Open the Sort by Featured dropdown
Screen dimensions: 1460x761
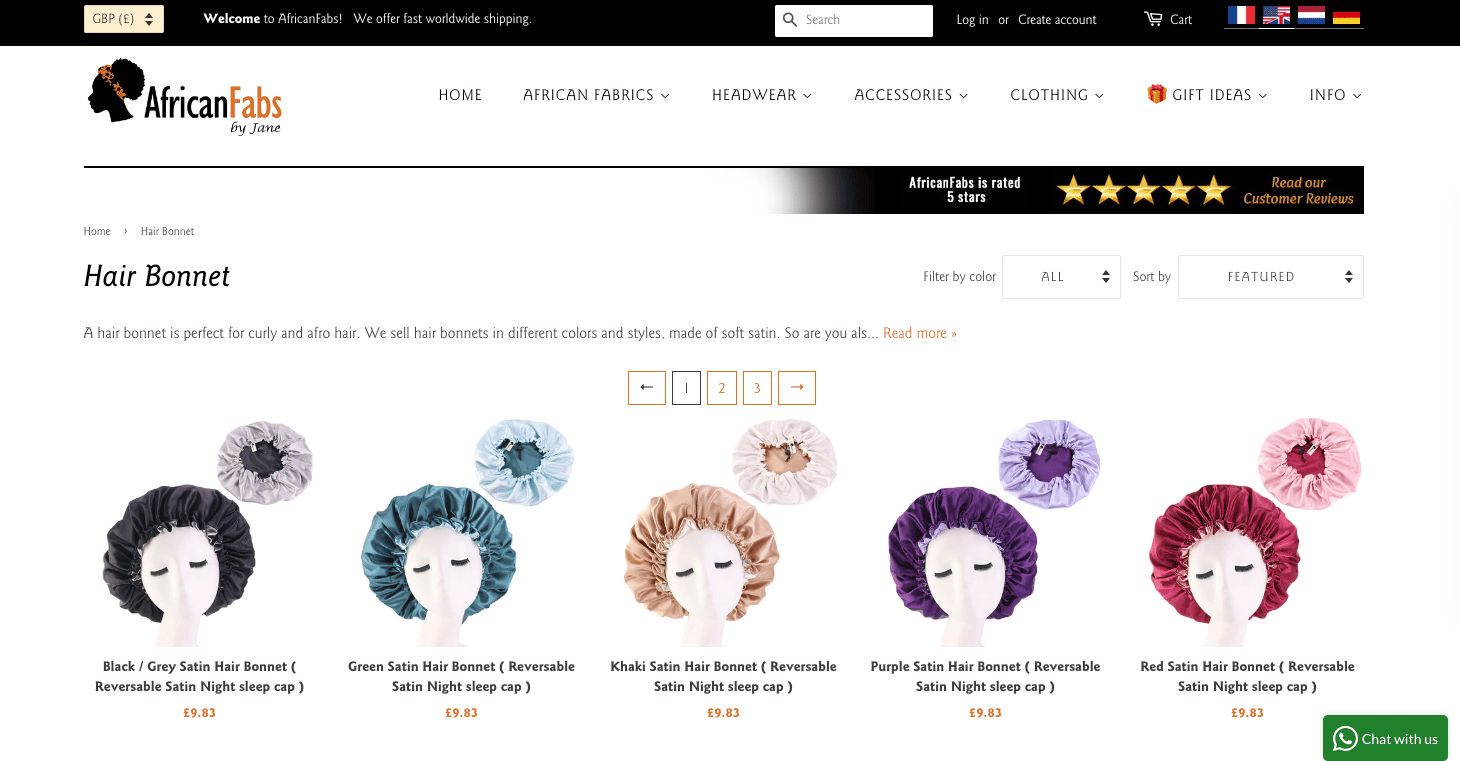pos(1270,277)
